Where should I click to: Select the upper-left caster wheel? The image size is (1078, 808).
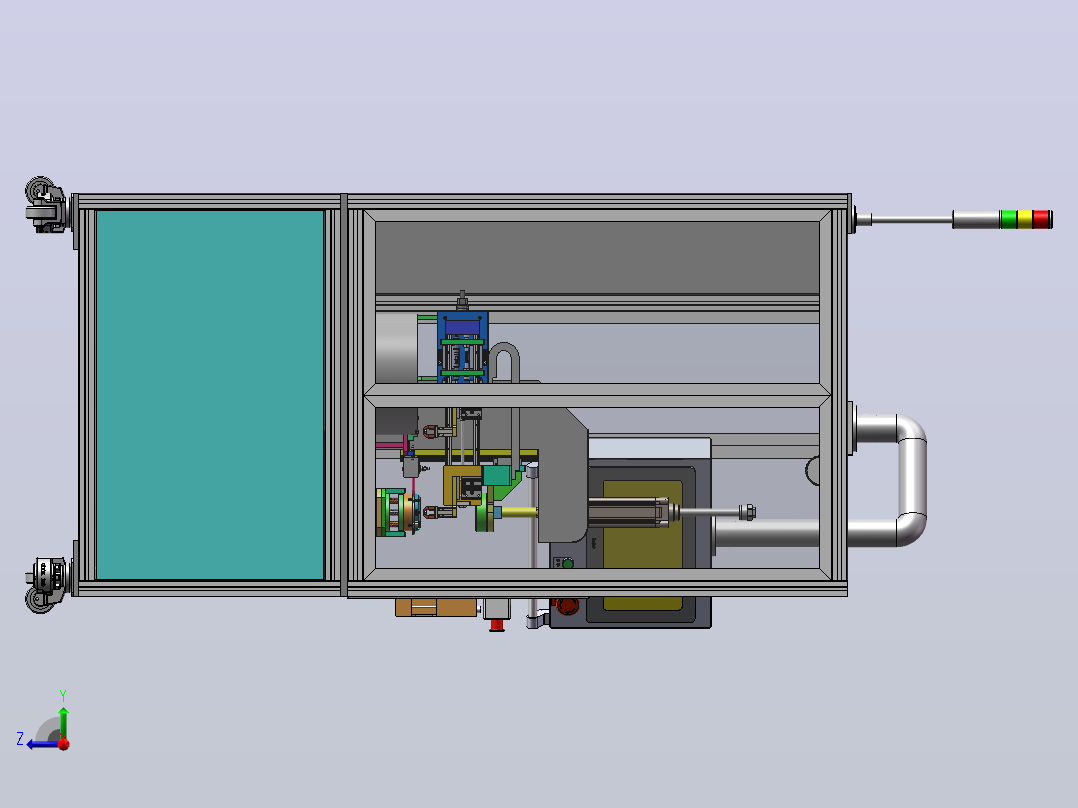pos(45,204)
